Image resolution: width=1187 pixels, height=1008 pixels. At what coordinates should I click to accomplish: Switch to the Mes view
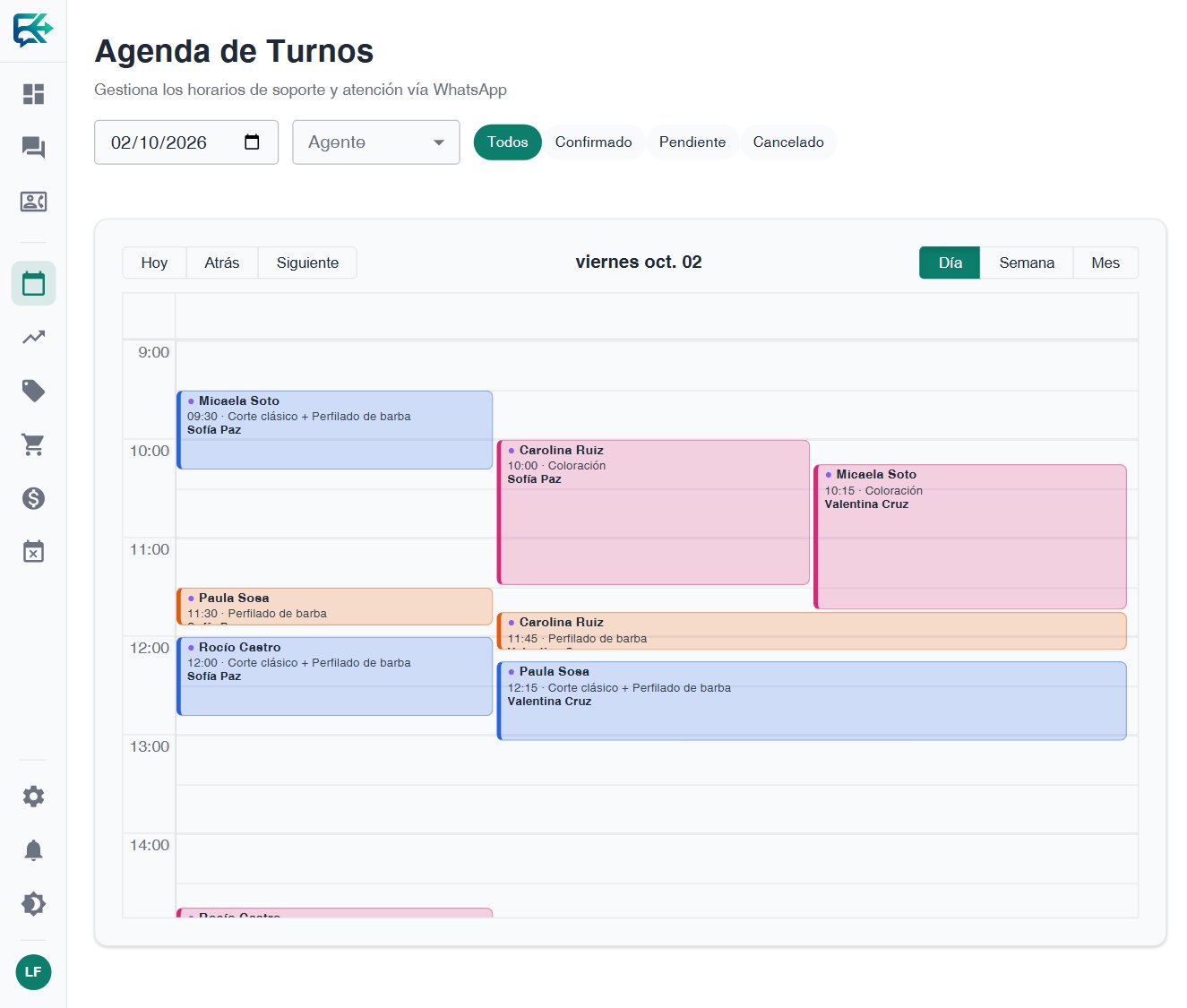click(x=1105, y=263)
